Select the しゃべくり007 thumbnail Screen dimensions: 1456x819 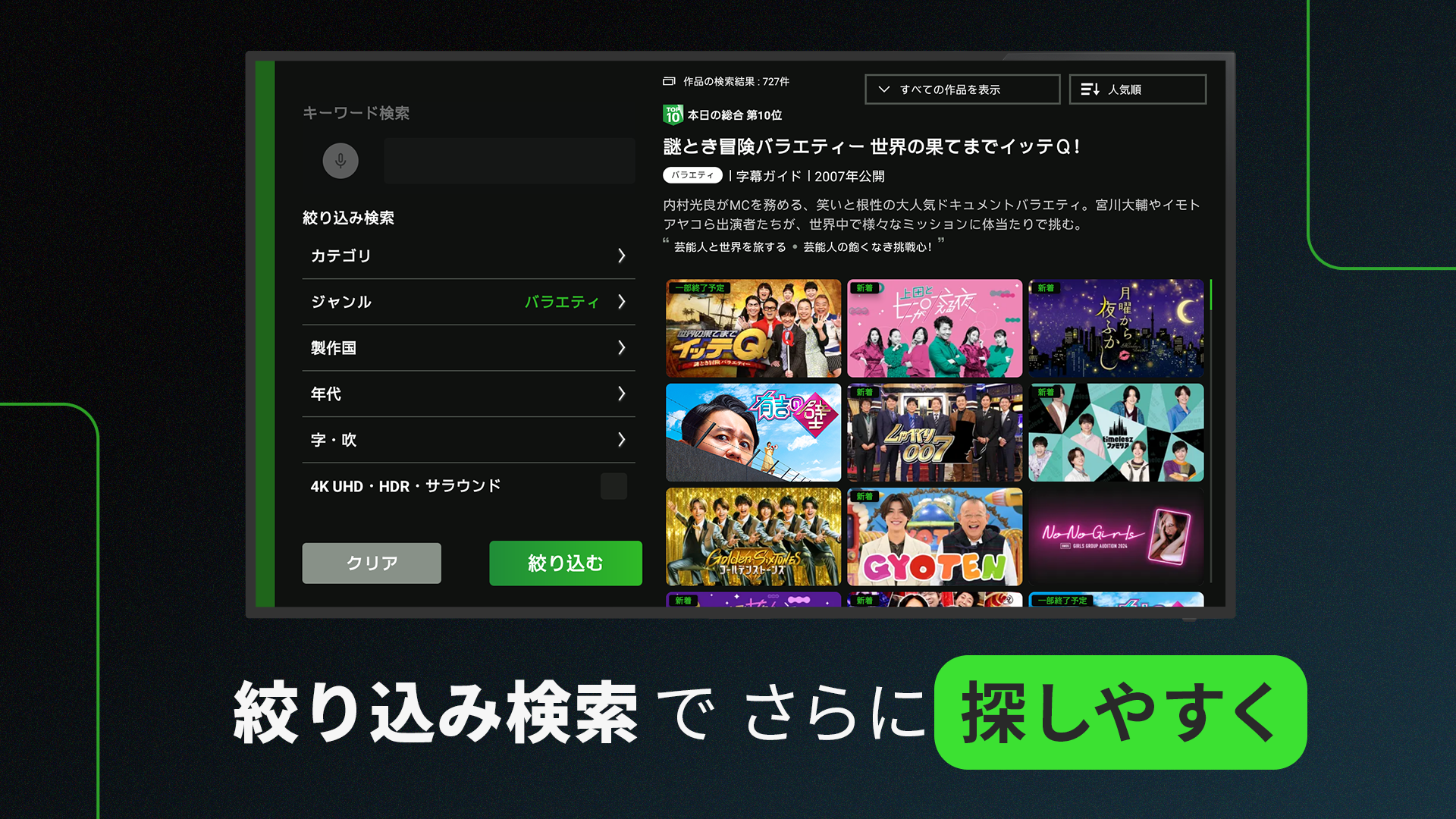click(x=934, y=432)
